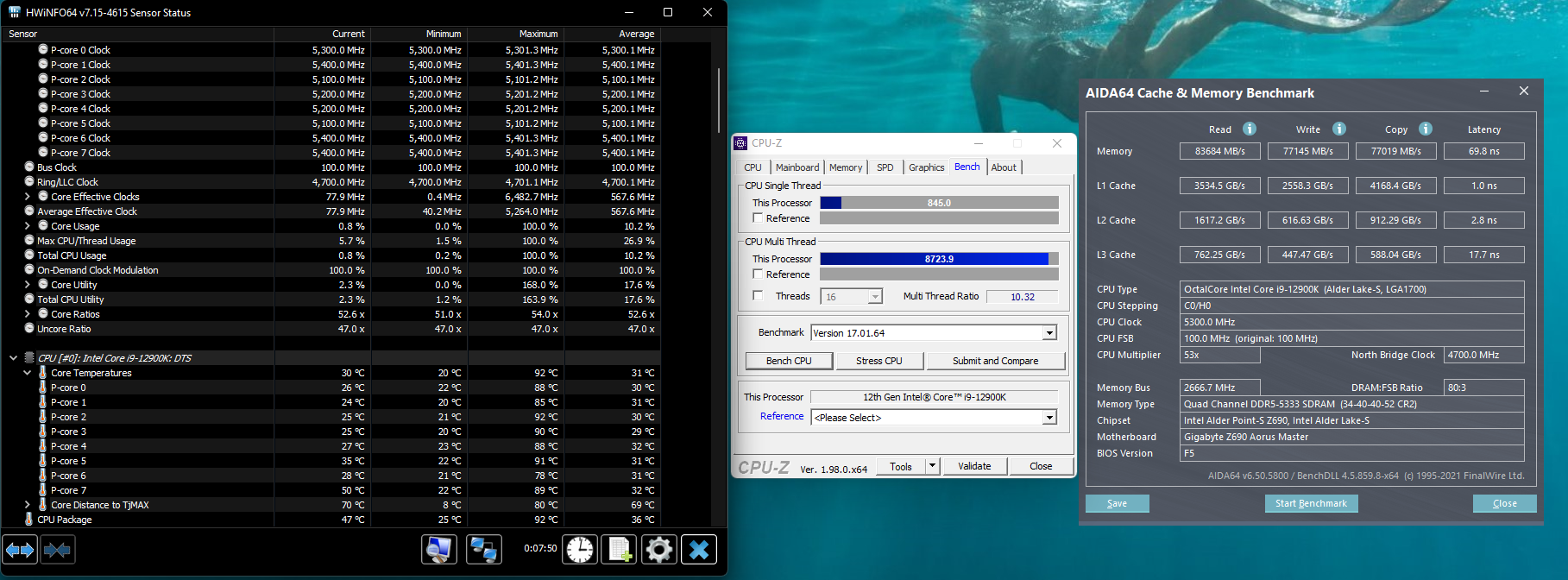Switch to the SPD tab in CPU-Z

885,167
